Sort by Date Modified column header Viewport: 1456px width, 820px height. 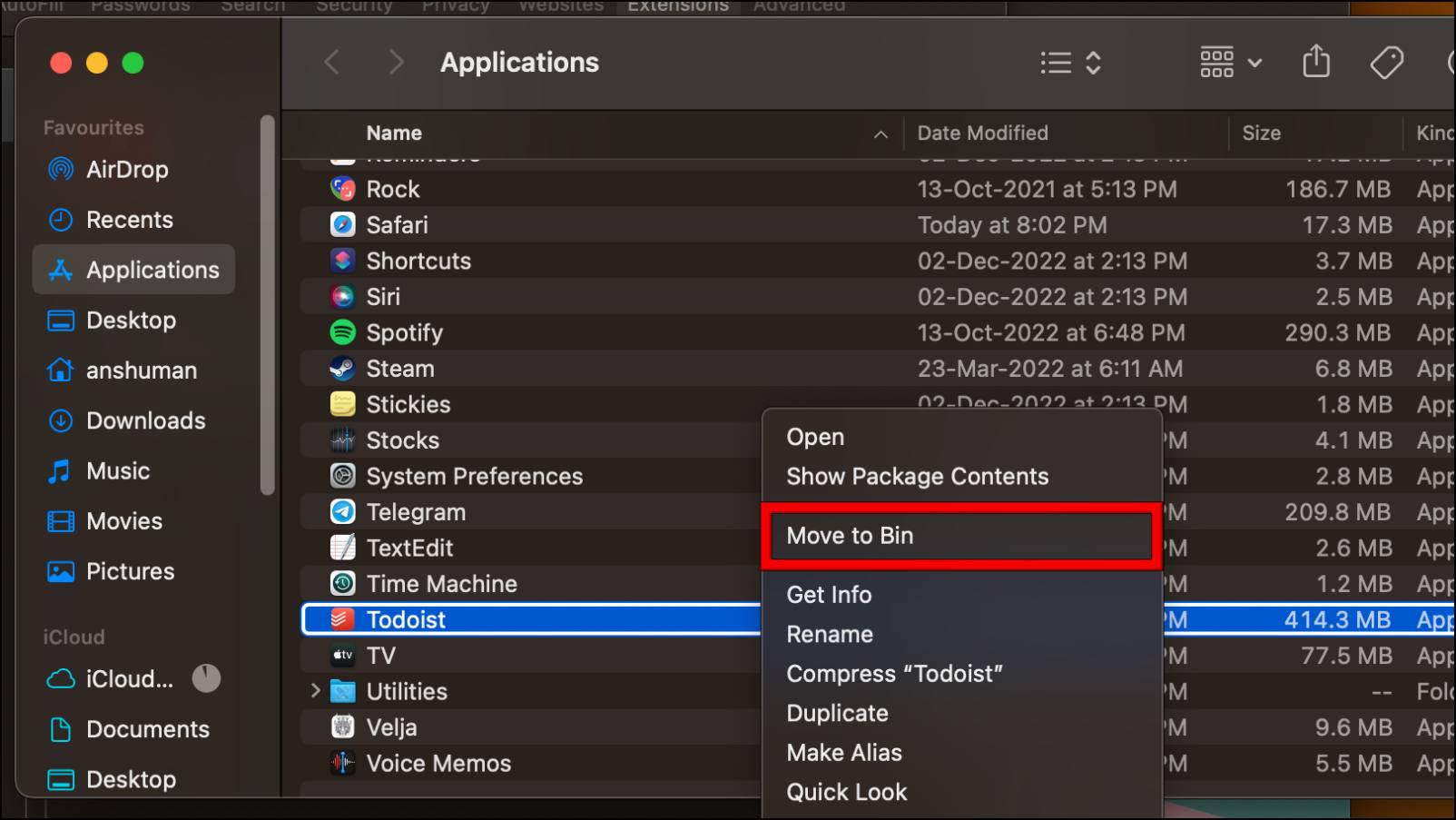point(982,133)
